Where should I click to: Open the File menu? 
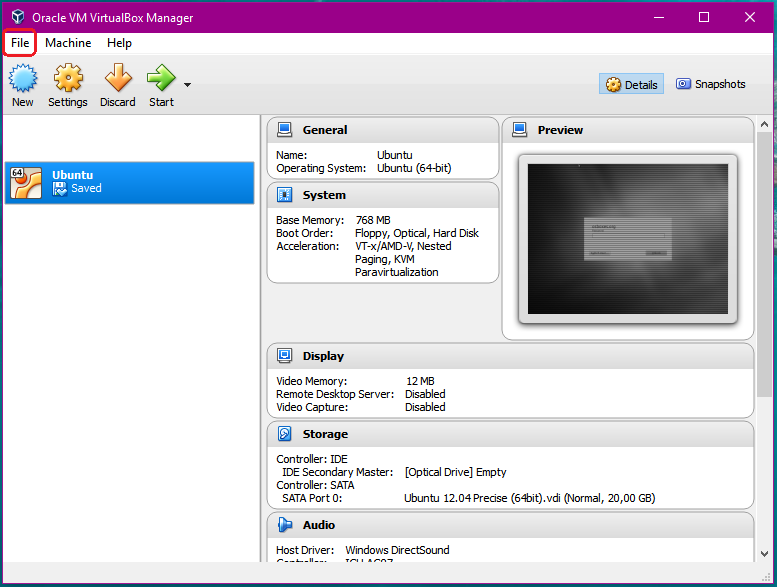(20, 43)
